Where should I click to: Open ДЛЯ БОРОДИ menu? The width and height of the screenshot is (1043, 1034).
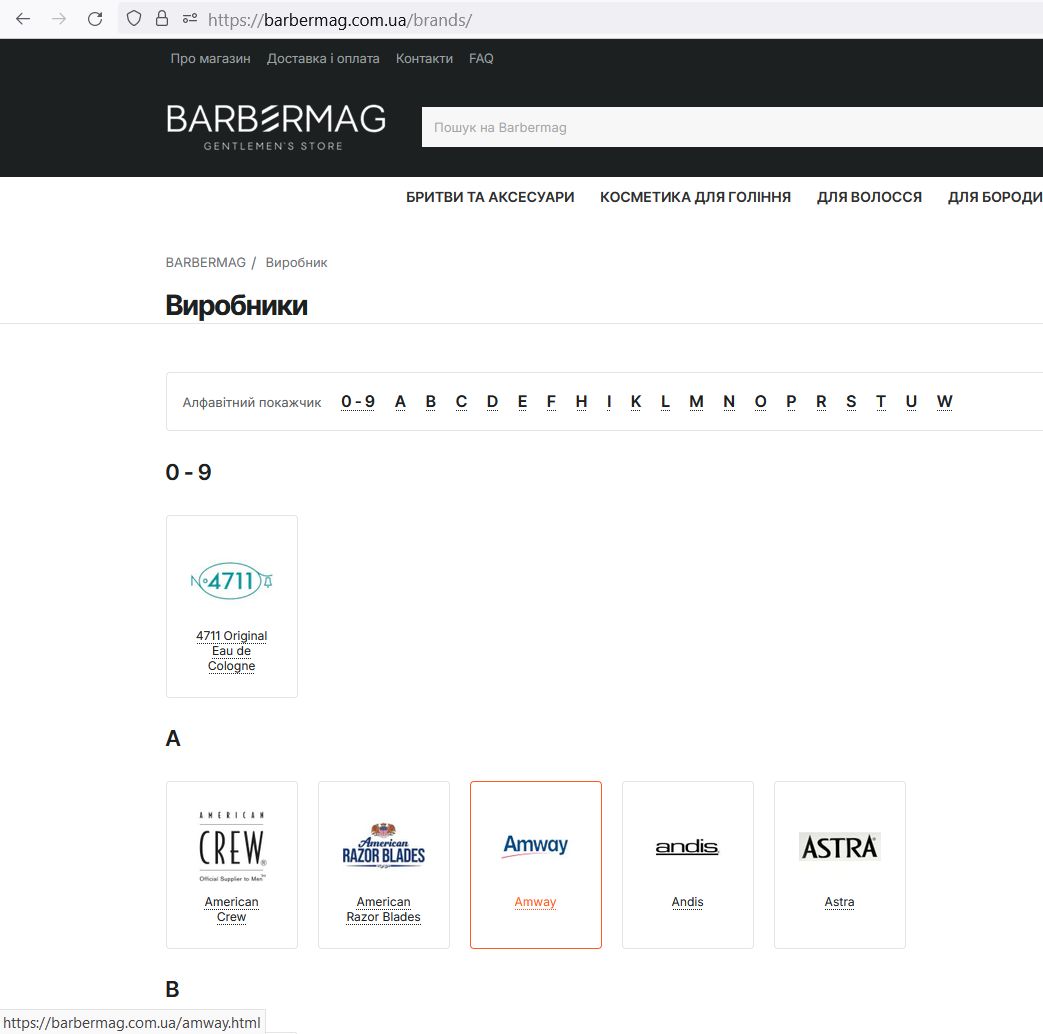tap(994, 197)
